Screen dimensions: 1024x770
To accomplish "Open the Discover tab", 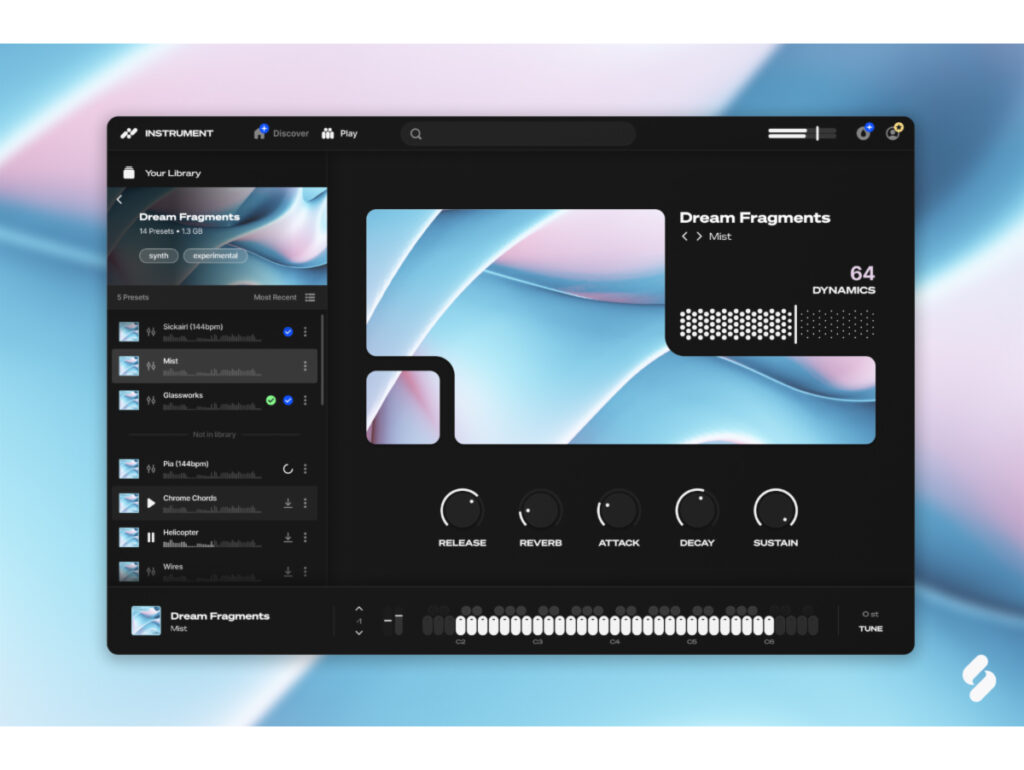I will coord(281,133).
